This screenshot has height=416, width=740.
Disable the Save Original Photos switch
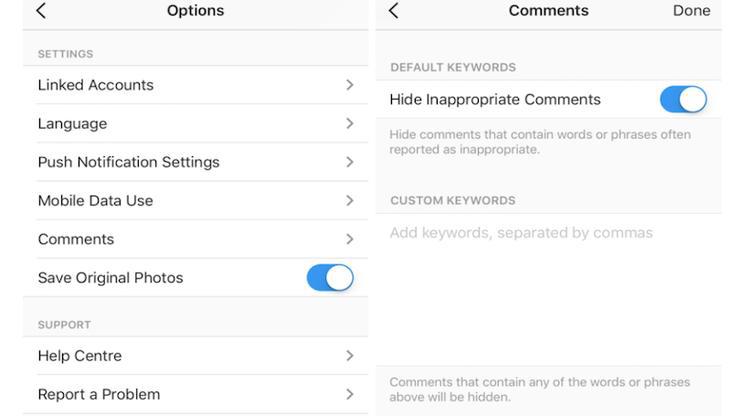(330, 278)
